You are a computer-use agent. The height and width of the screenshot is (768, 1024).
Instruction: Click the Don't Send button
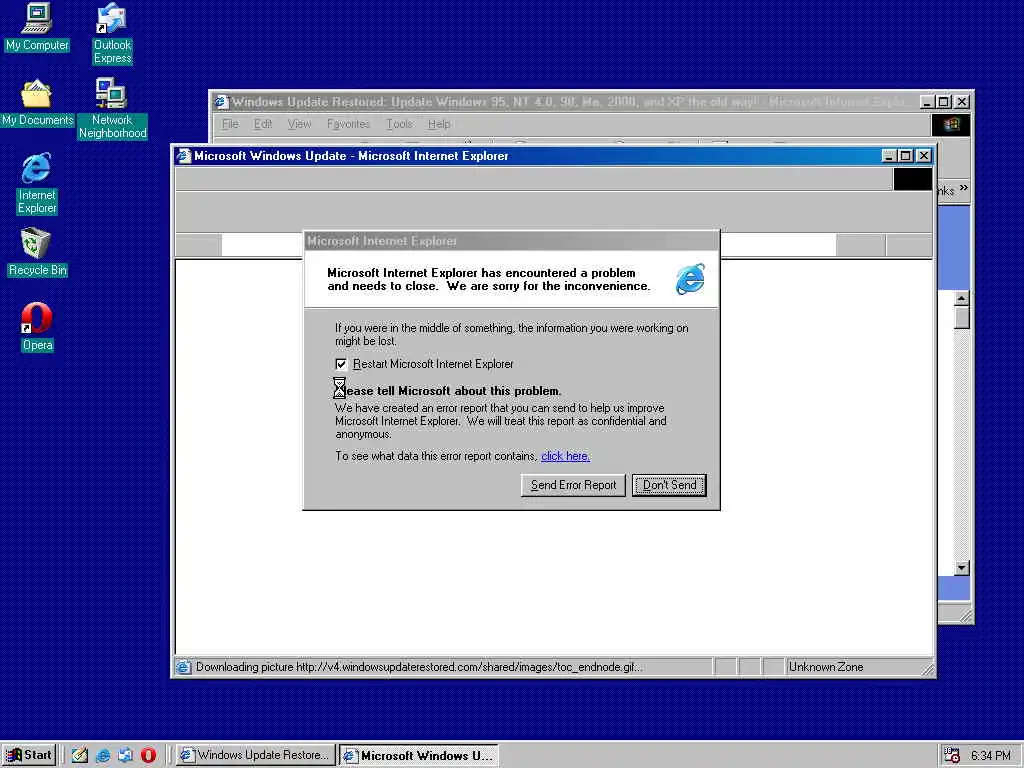pos(669,485)
